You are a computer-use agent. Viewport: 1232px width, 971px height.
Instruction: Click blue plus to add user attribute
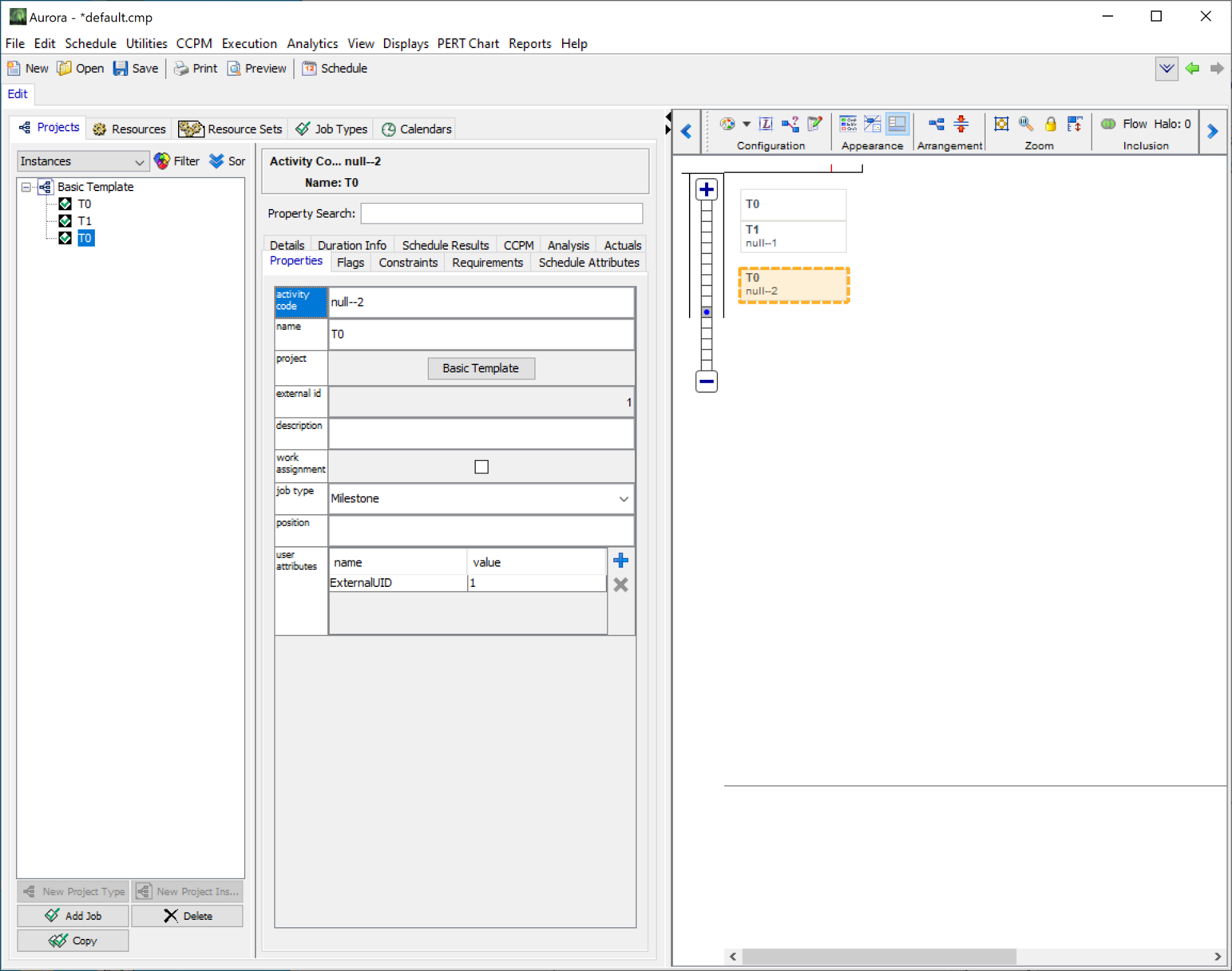pos(621,560)
